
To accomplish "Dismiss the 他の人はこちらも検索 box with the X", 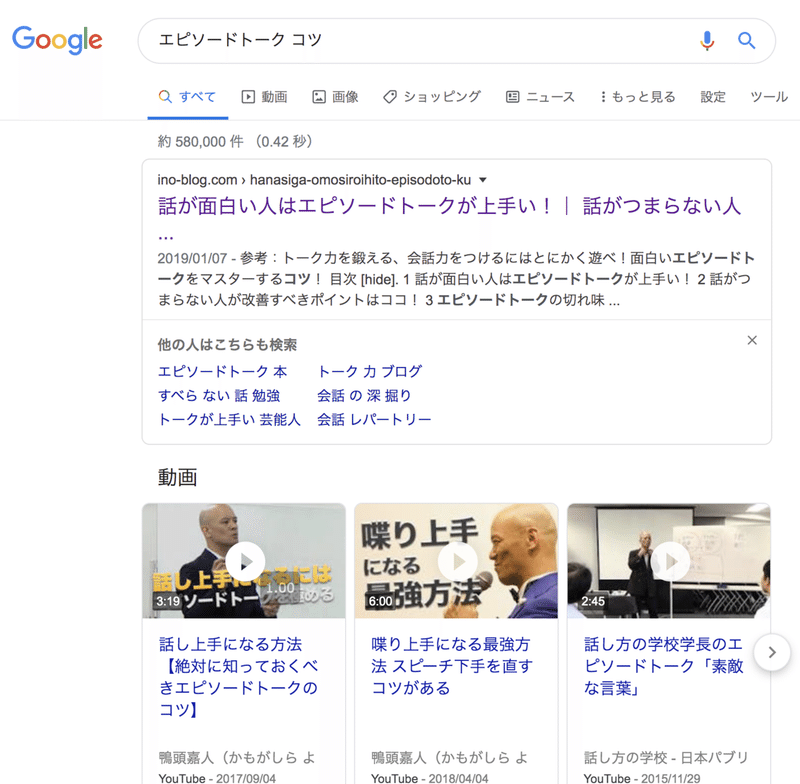I will point(752,340).
